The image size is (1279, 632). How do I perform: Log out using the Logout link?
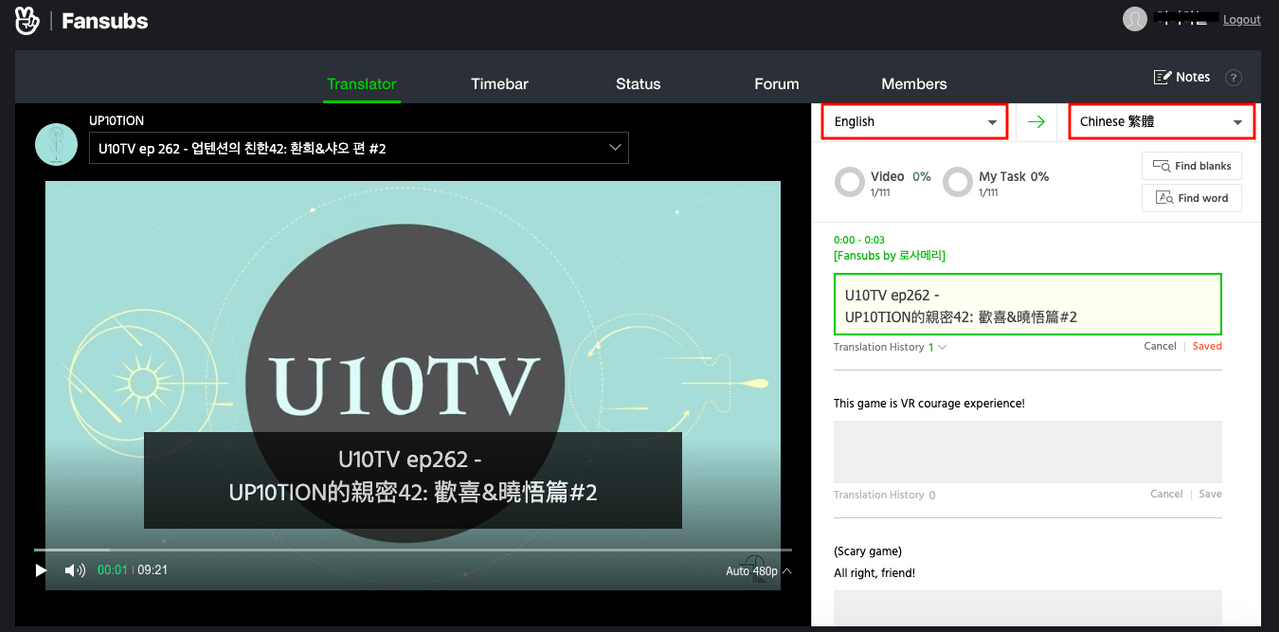coord(1241,20)
